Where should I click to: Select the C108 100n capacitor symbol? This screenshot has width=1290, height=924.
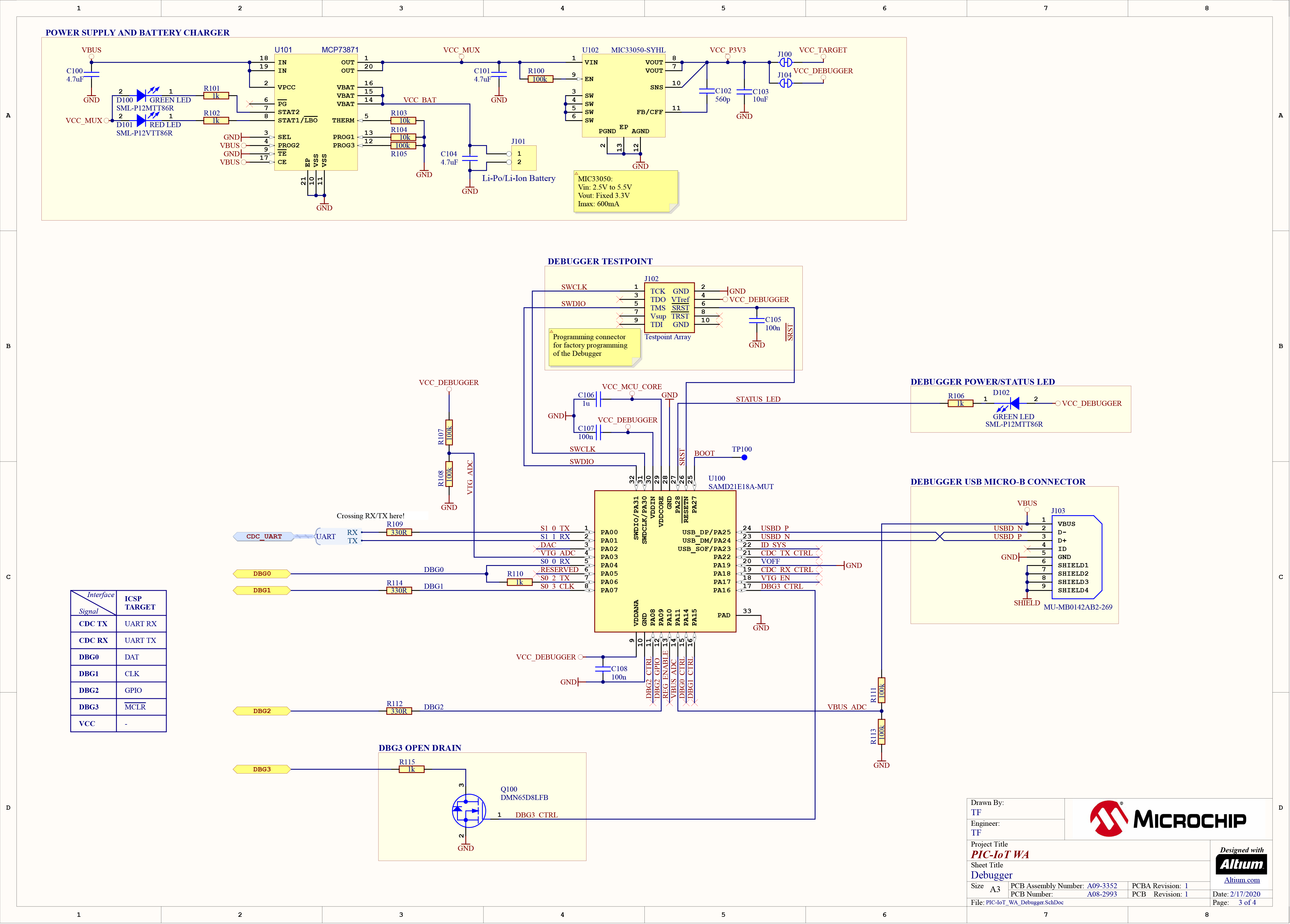[x=603, y=669]
